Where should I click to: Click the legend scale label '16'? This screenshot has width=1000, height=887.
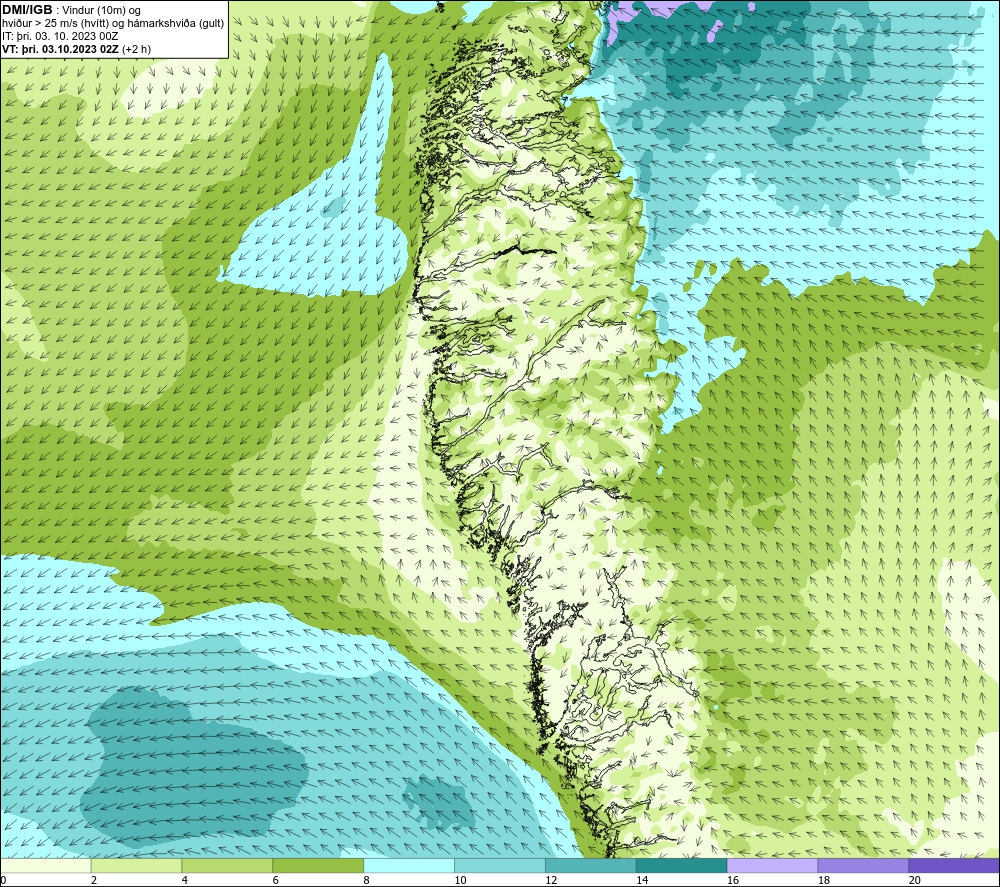click(x=733, y=880)
